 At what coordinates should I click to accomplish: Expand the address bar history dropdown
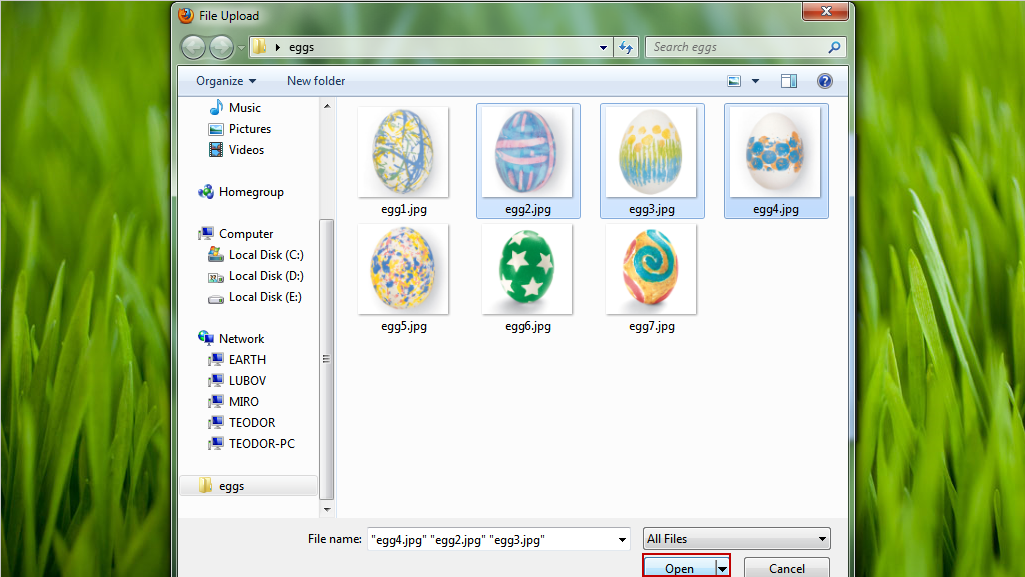coord(603,48)
